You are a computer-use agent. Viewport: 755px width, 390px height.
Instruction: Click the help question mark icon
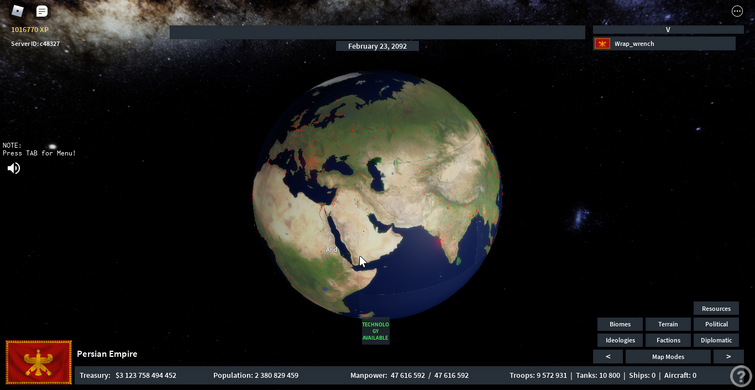(x=740, y=376)
